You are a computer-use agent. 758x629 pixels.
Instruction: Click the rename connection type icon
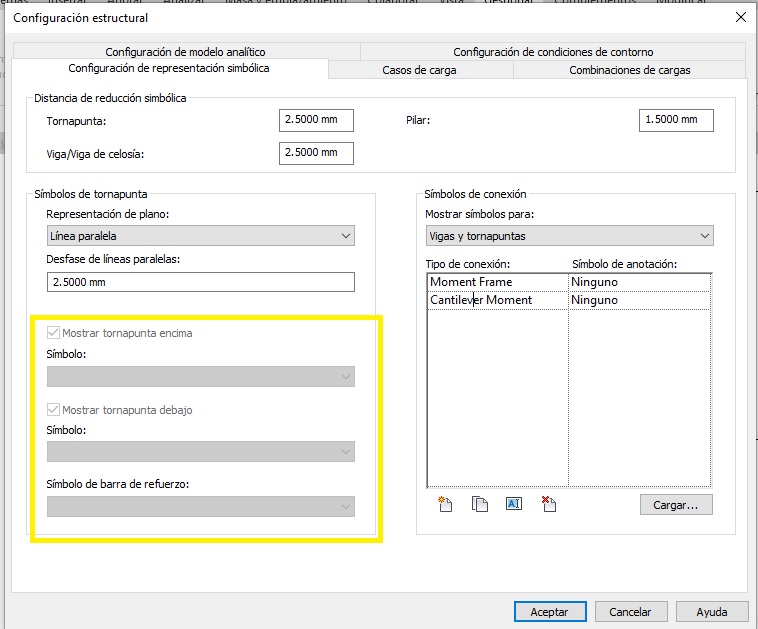(514, 505)
